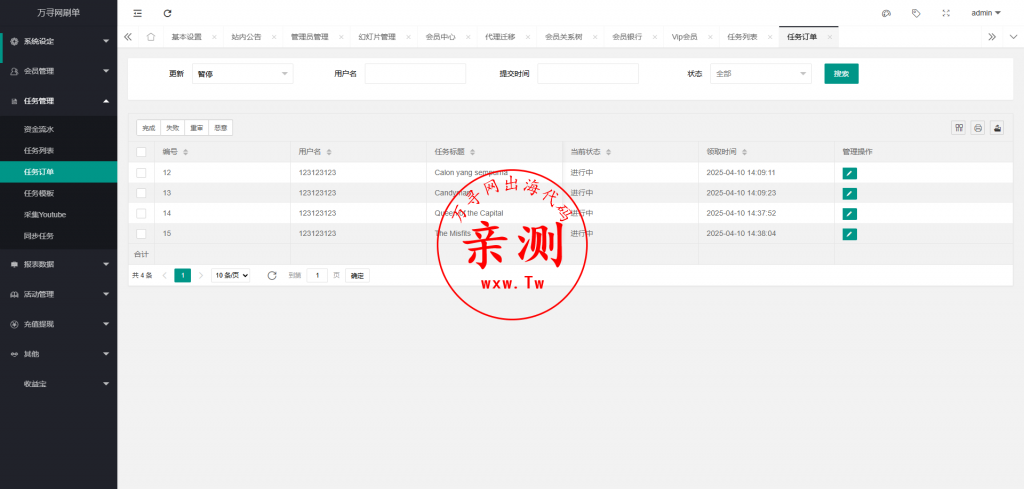
Task: Click the 用户名 input field
Action: pos(415,74)
